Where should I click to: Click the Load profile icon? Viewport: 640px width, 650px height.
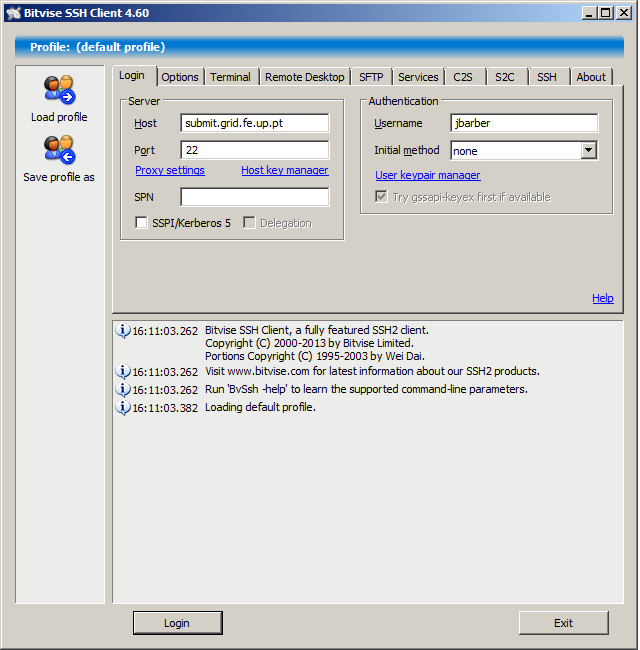coord(60,89)
